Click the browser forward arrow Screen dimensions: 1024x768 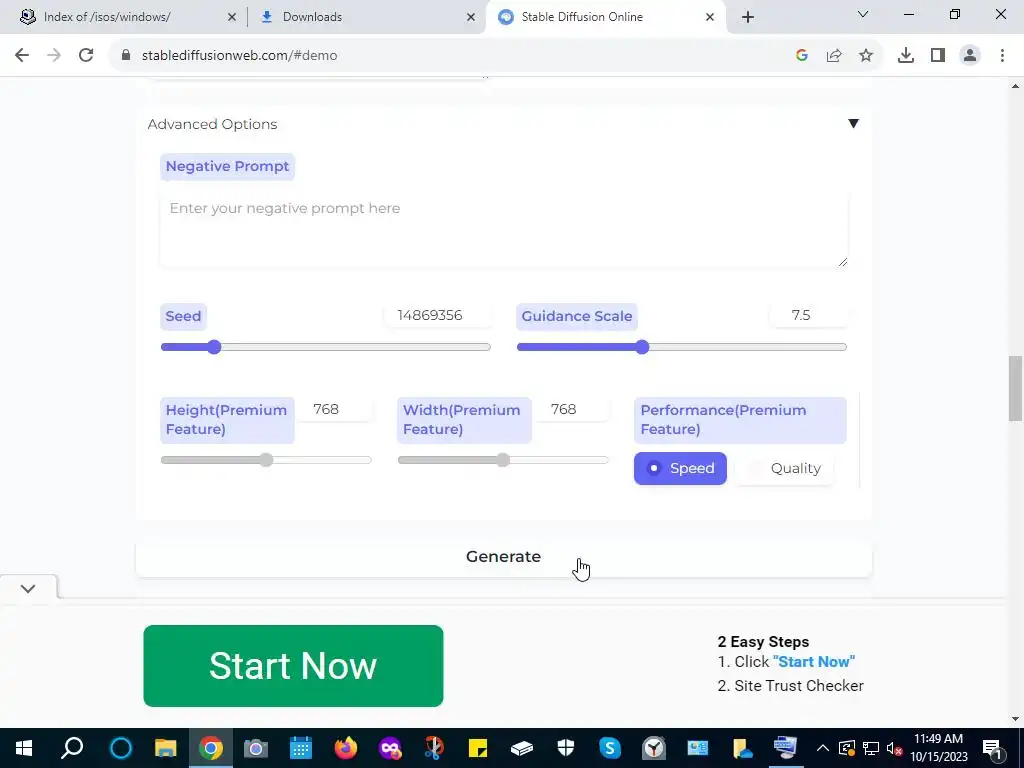[54, 56]
